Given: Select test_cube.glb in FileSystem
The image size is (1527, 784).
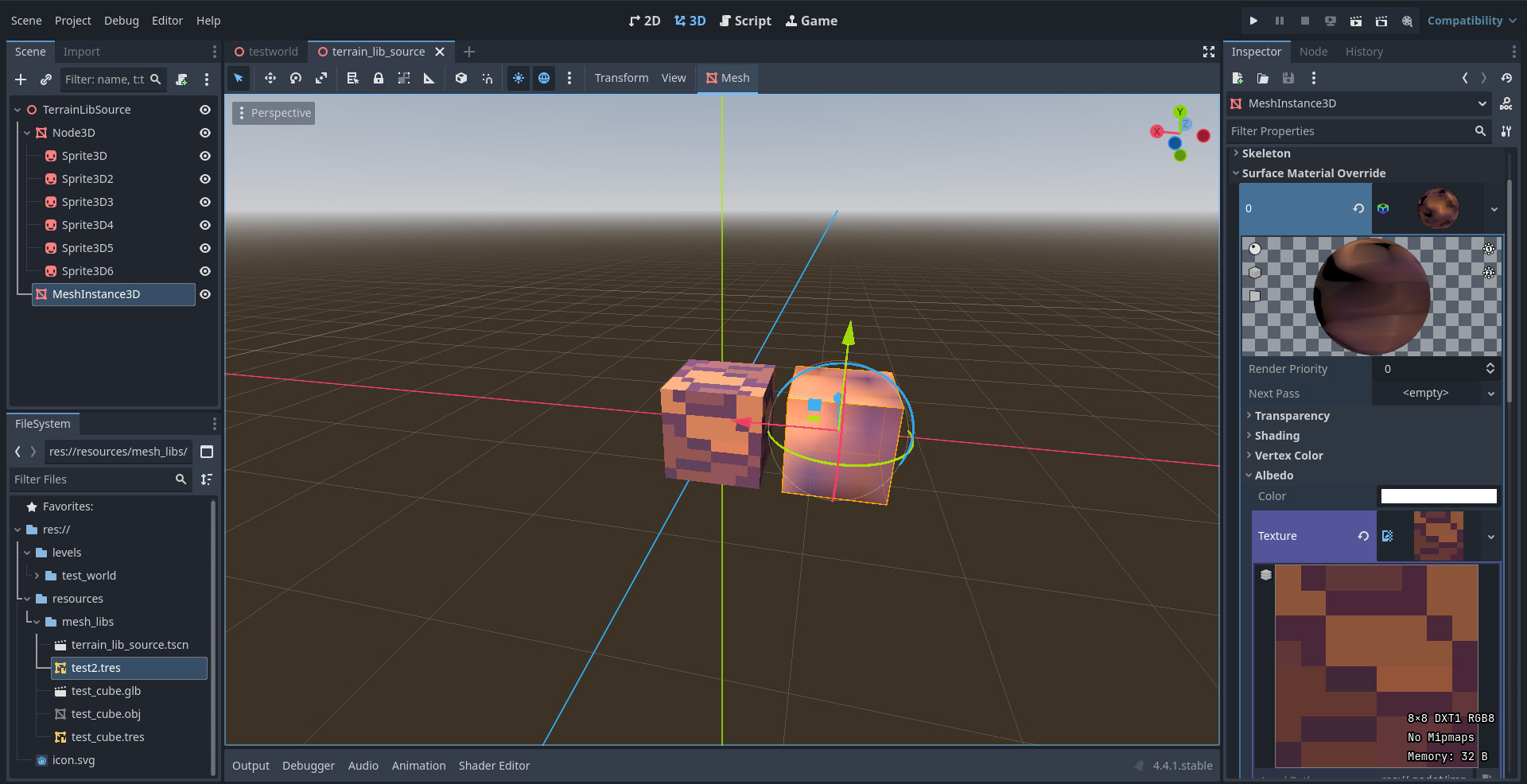Looking at the screenshot, I should 106,691.
